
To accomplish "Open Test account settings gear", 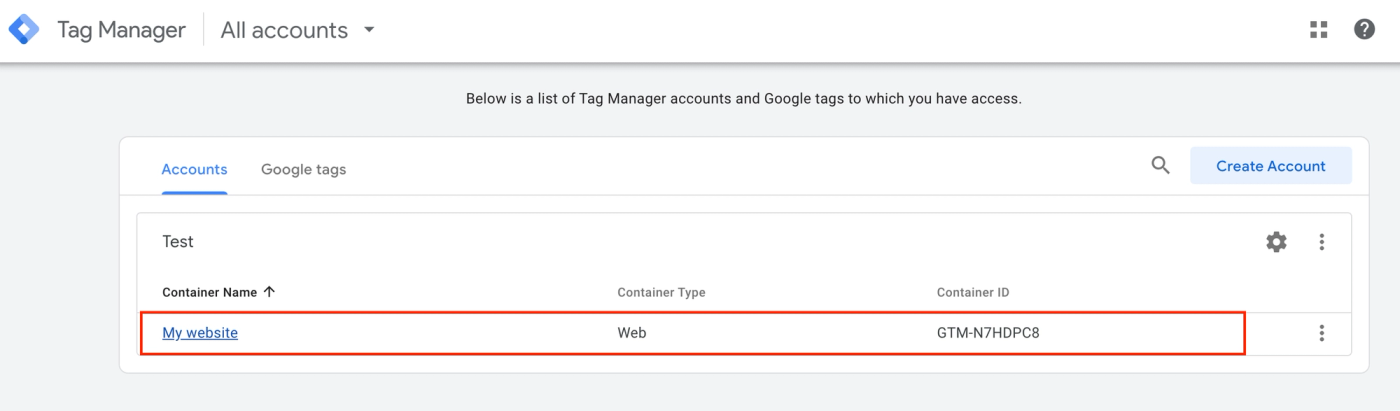I will [x=1276, y=242].
